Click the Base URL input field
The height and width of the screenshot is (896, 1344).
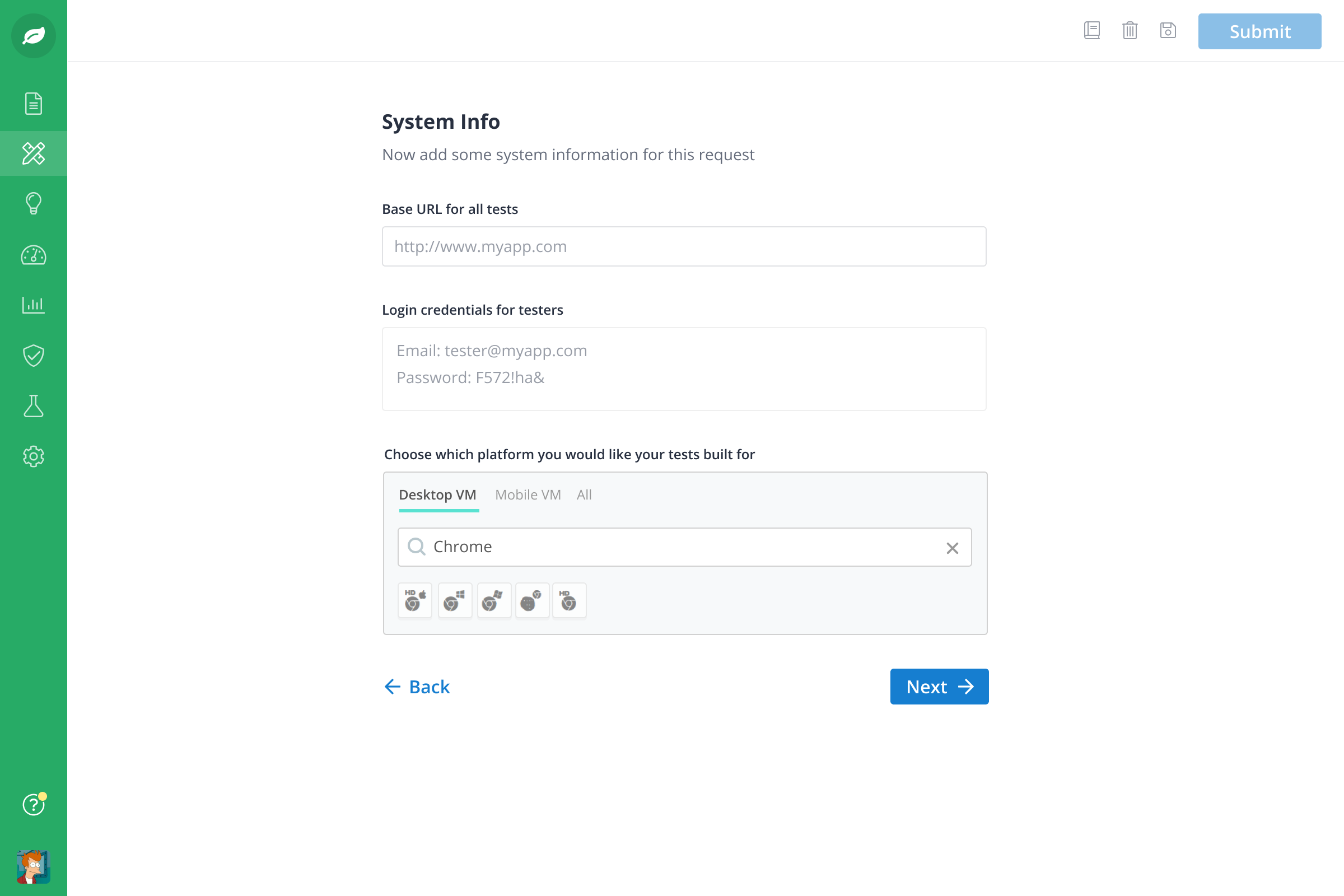coord(684,246)
